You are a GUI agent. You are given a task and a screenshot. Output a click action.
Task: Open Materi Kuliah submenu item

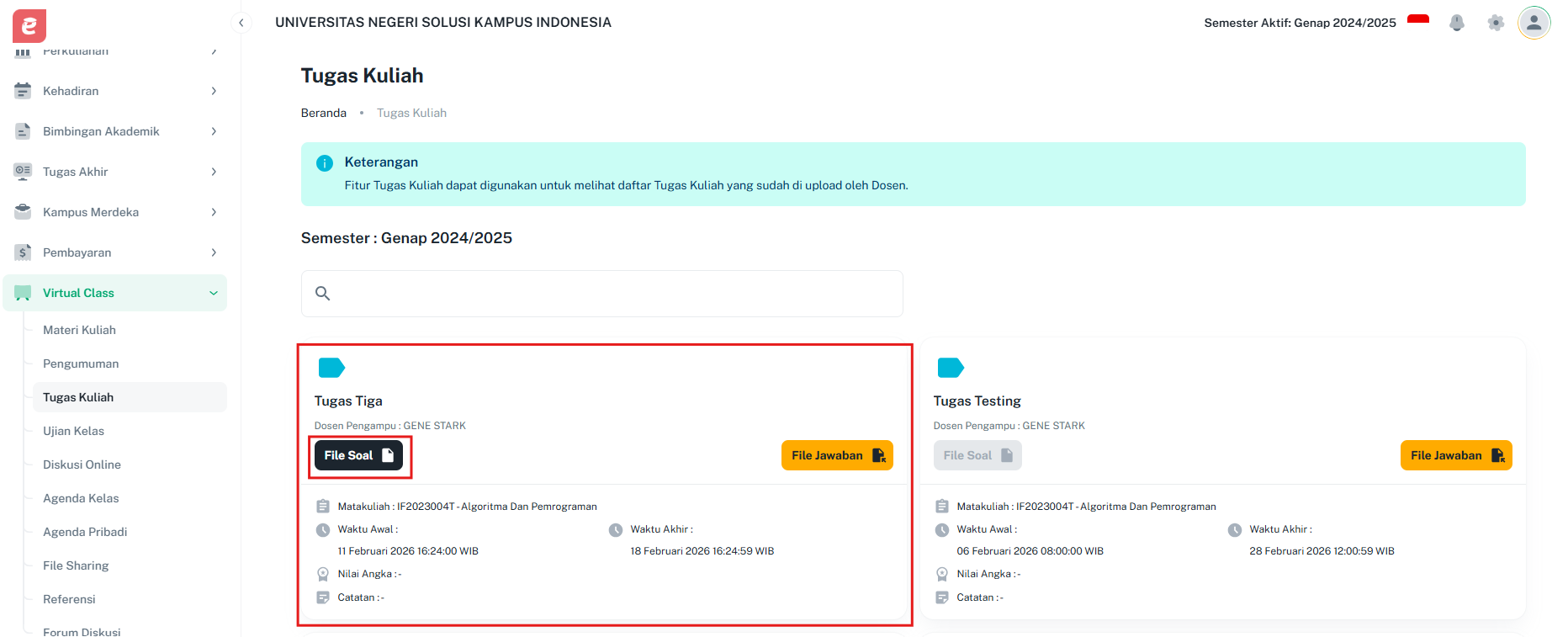[130, 330]
